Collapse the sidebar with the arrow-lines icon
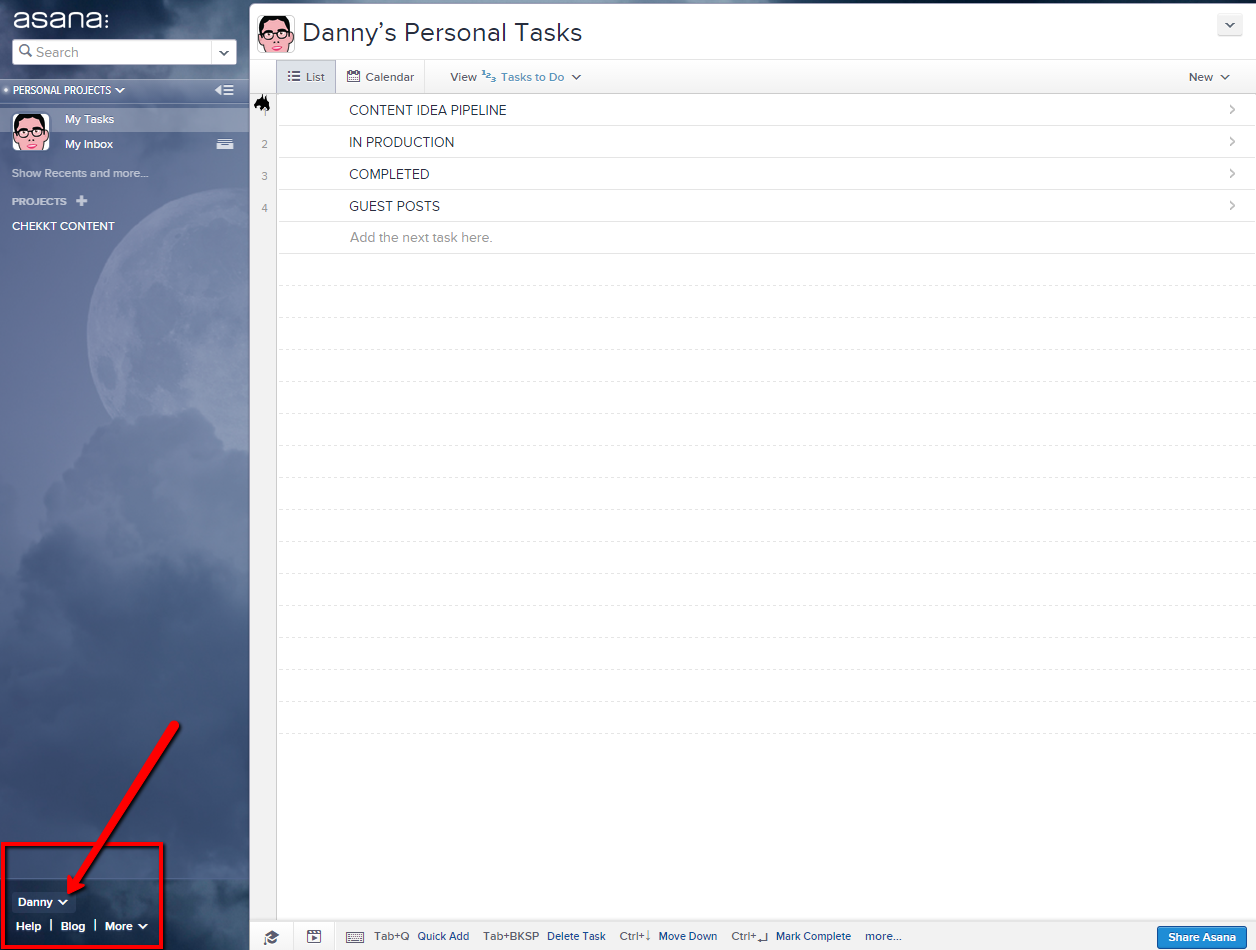 pos(224,90)
